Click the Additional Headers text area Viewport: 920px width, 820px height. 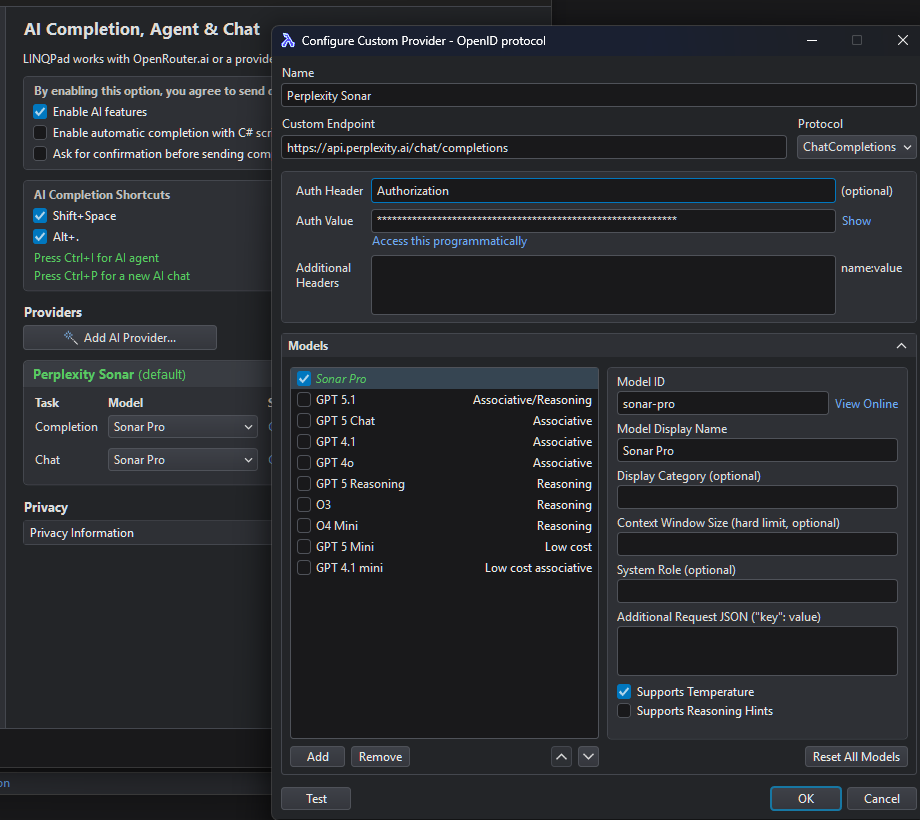click(x=603, y=284)
